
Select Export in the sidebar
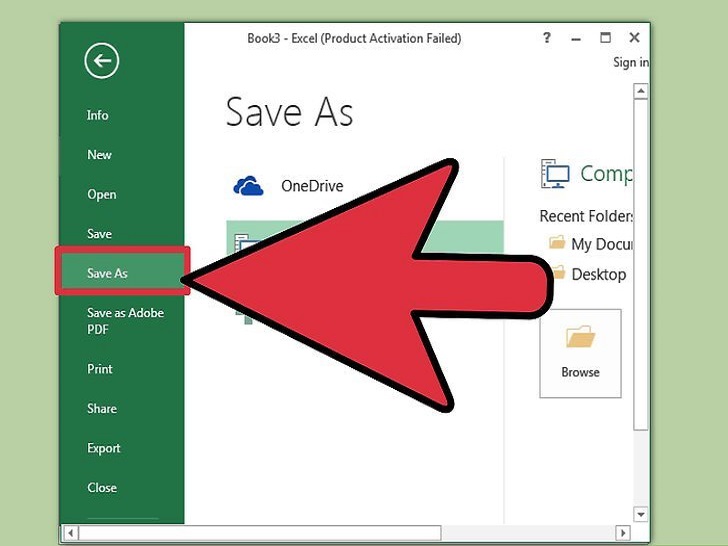(104, 448)
